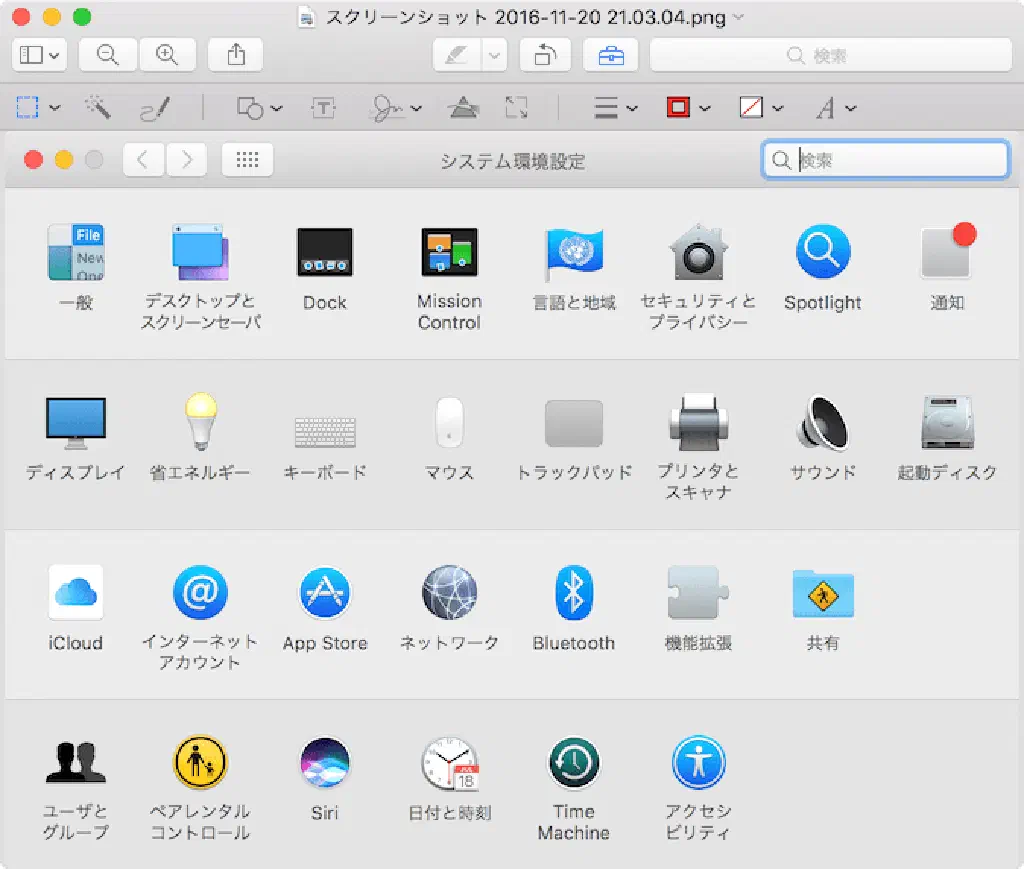Toggle the Markup Toolbar toolbox button

[x=611, y=56]
